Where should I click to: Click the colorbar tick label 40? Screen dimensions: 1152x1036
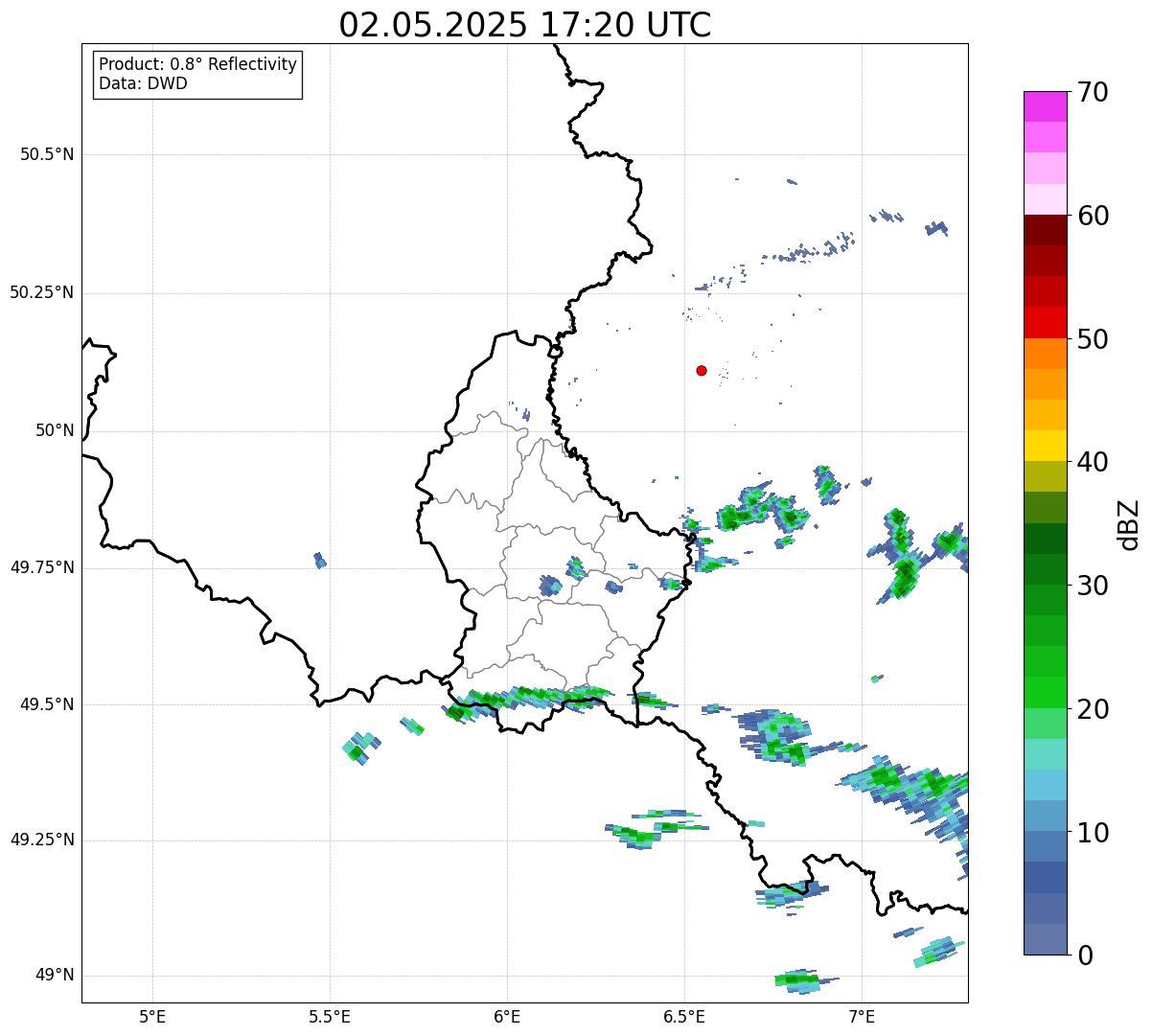pos(1093,462)
